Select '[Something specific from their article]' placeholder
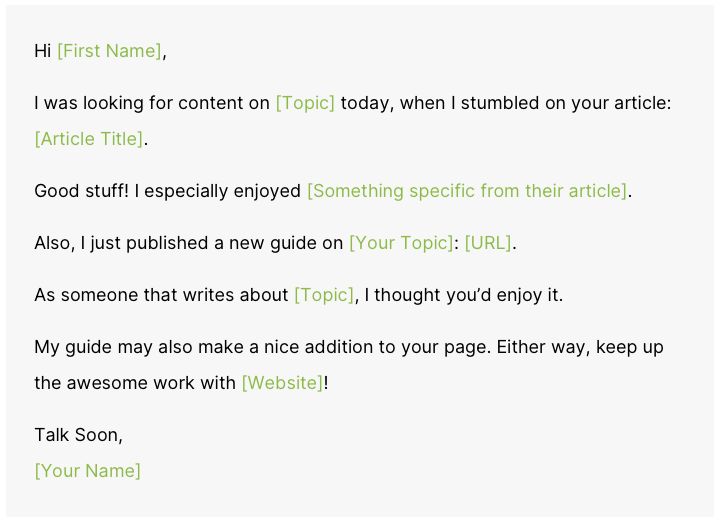The image size is (720, 522). (467, 191)
